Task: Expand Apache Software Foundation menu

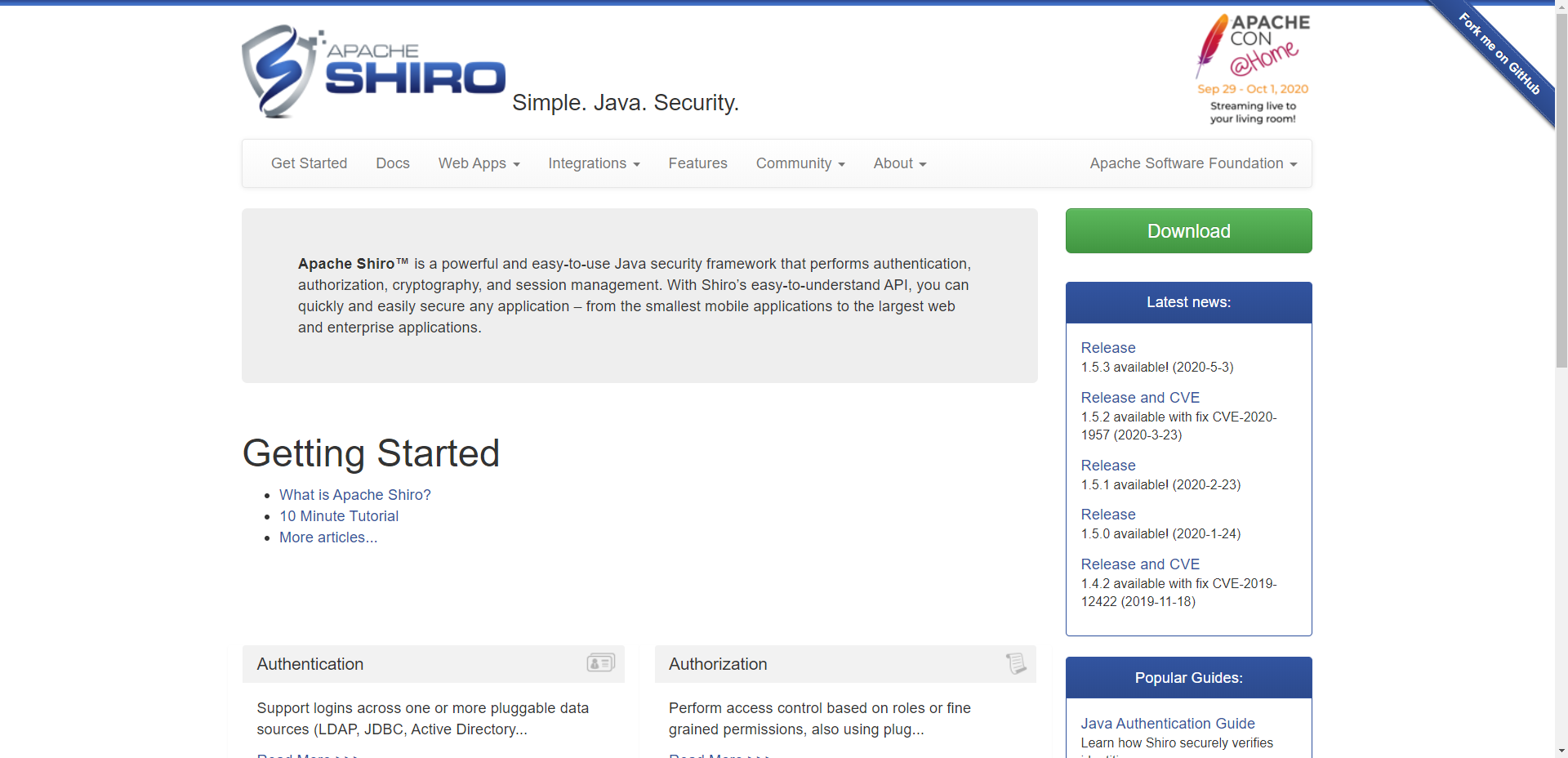Action: pos(1192,163)
